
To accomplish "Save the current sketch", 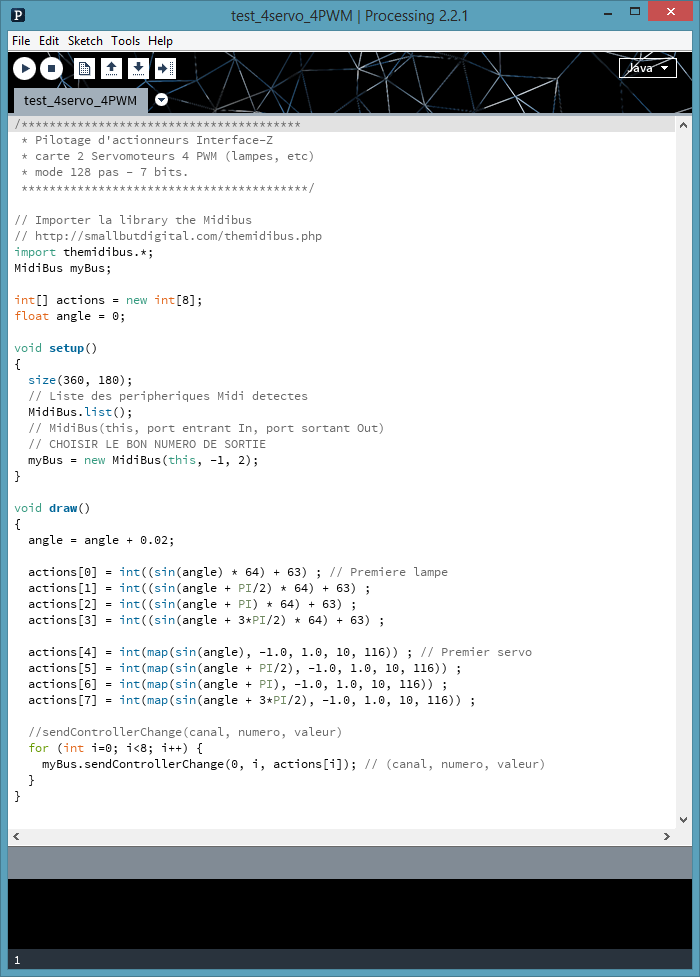I will tap(139, 68).
